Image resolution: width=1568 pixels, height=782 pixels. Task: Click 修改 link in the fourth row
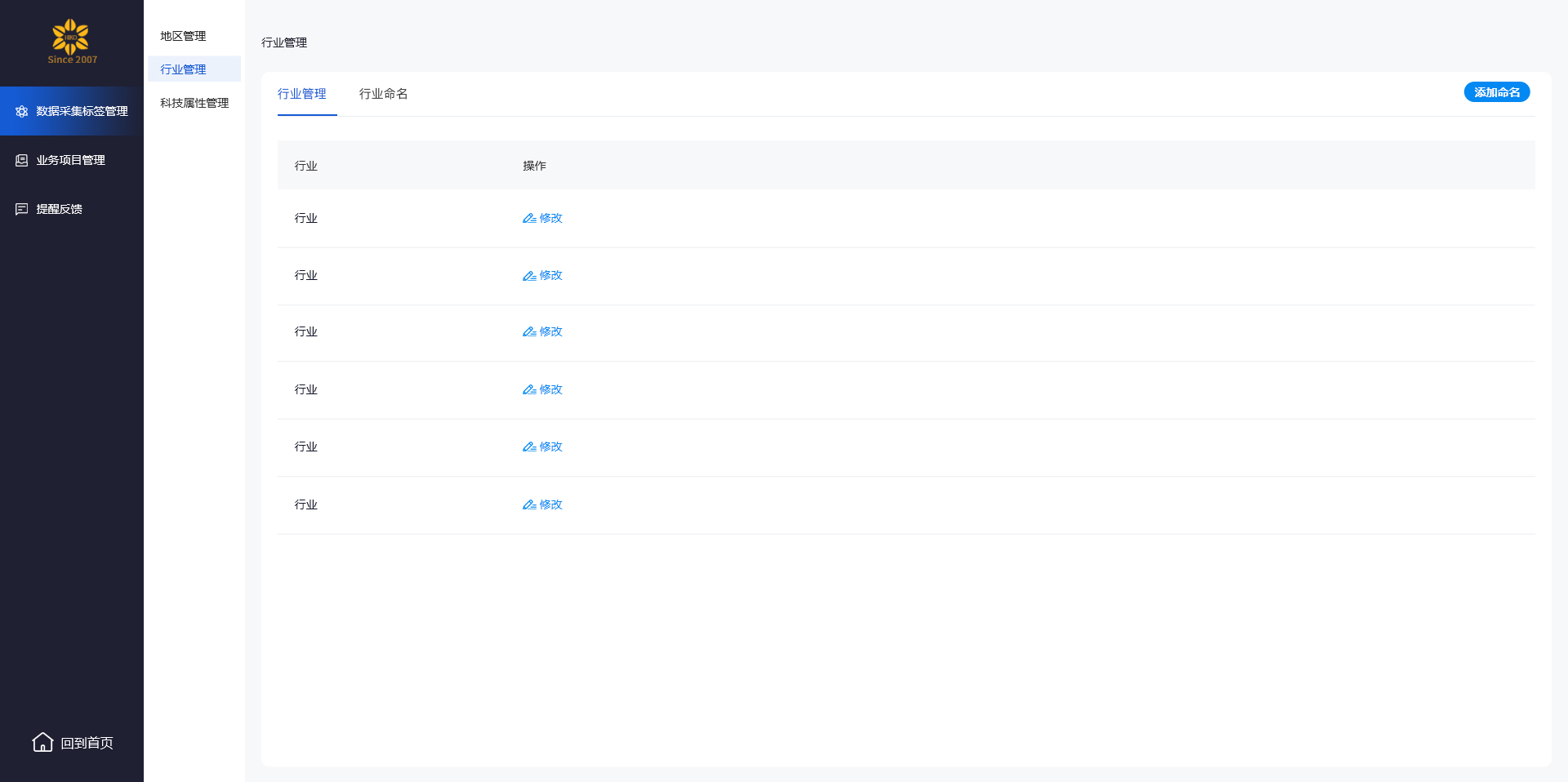coord(550,390)
